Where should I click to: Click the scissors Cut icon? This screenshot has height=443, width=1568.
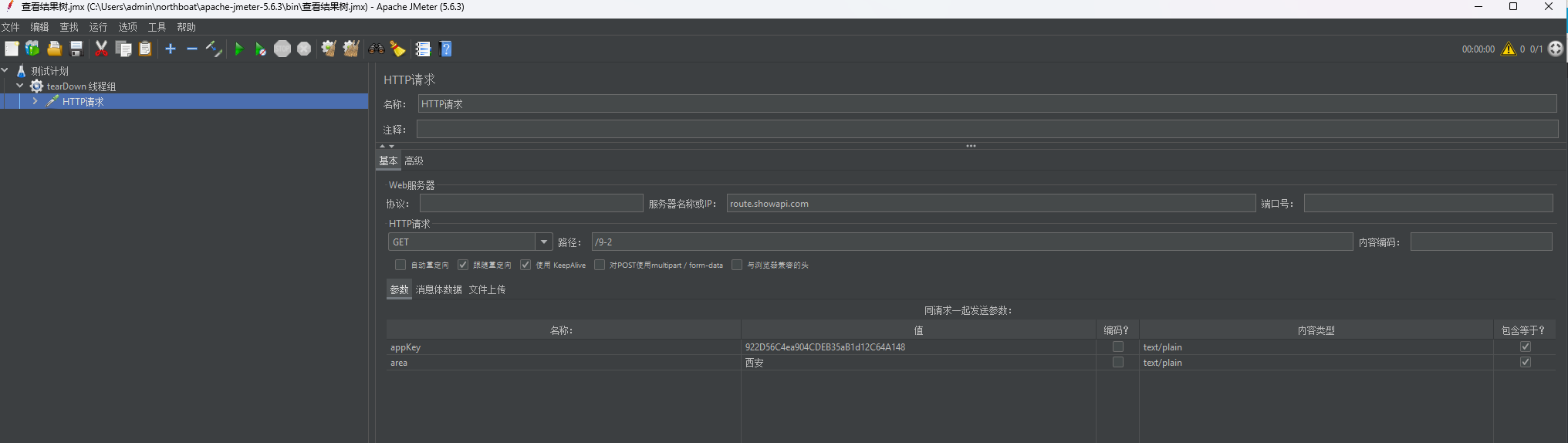(101, 49)
